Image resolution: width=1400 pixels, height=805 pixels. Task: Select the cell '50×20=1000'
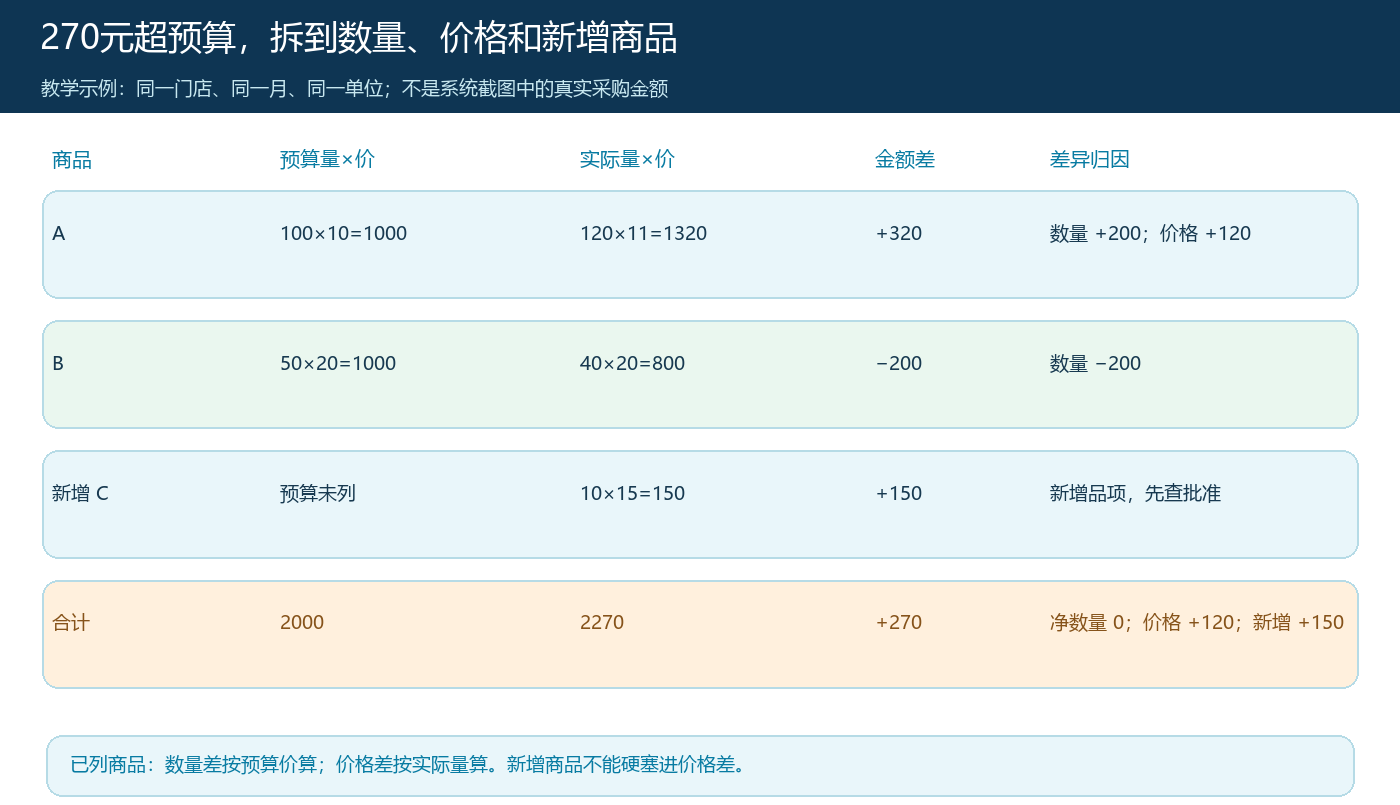338,364
